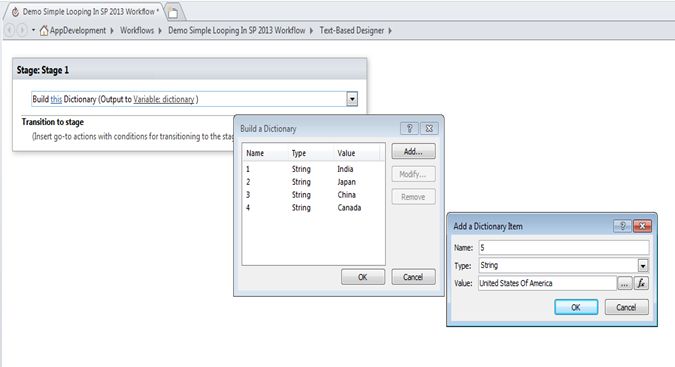Viewport: 675px width, 367px height.
Task: Click the AppDevelopment home icon in breadcrumb
Action: pos(43,31)
